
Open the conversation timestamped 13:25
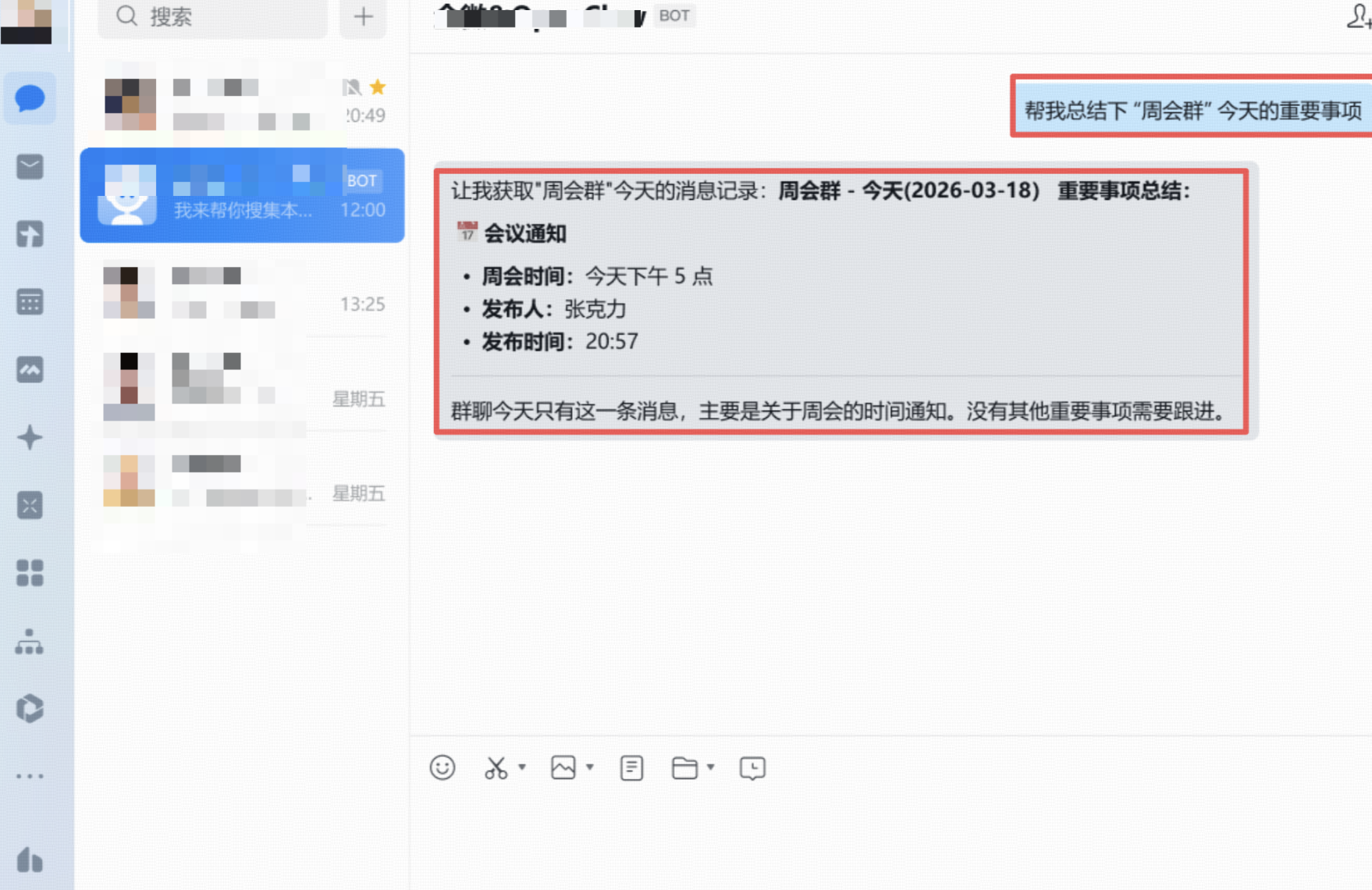[242, 290]
